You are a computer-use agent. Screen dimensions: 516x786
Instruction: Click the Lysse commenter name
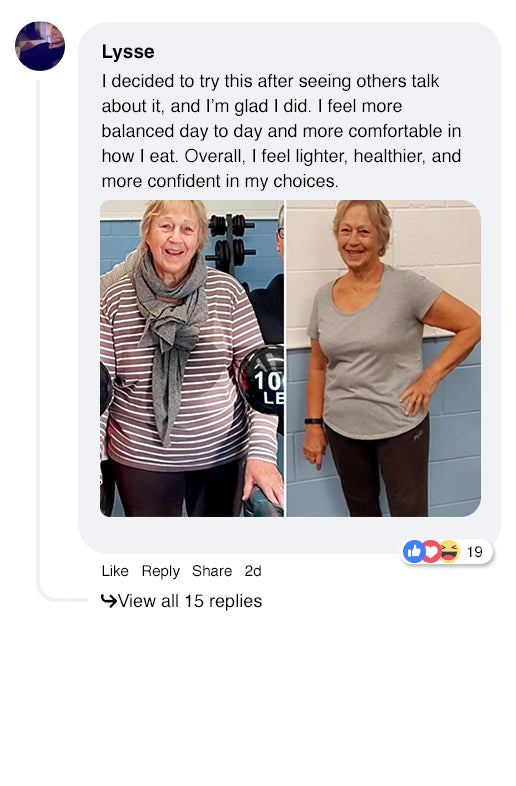[128, 52]
